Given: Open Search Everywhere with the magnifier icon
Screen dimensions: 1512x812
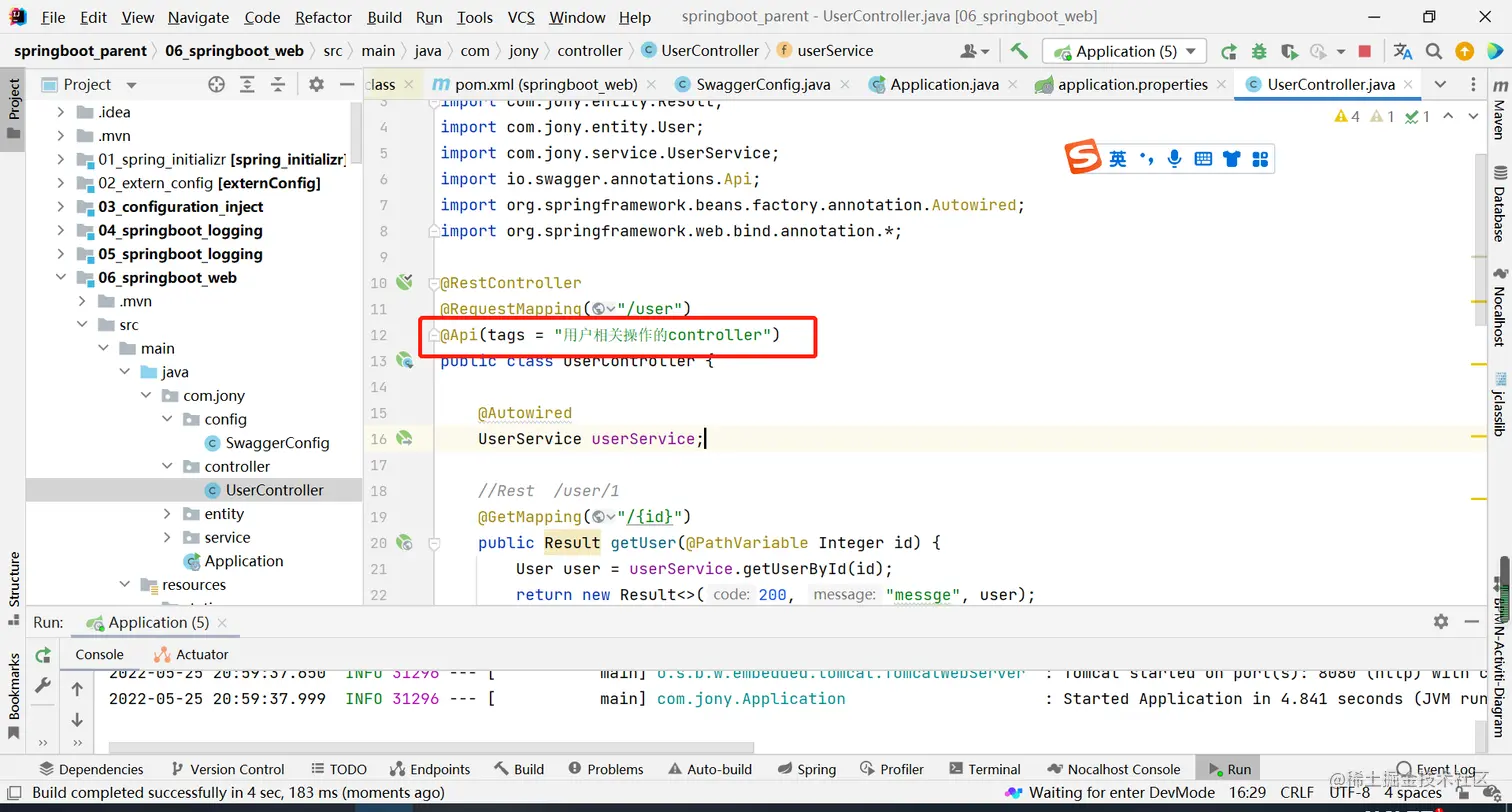Looking at the screenshot, I should pyautogui.click(x=1434, y=51).
